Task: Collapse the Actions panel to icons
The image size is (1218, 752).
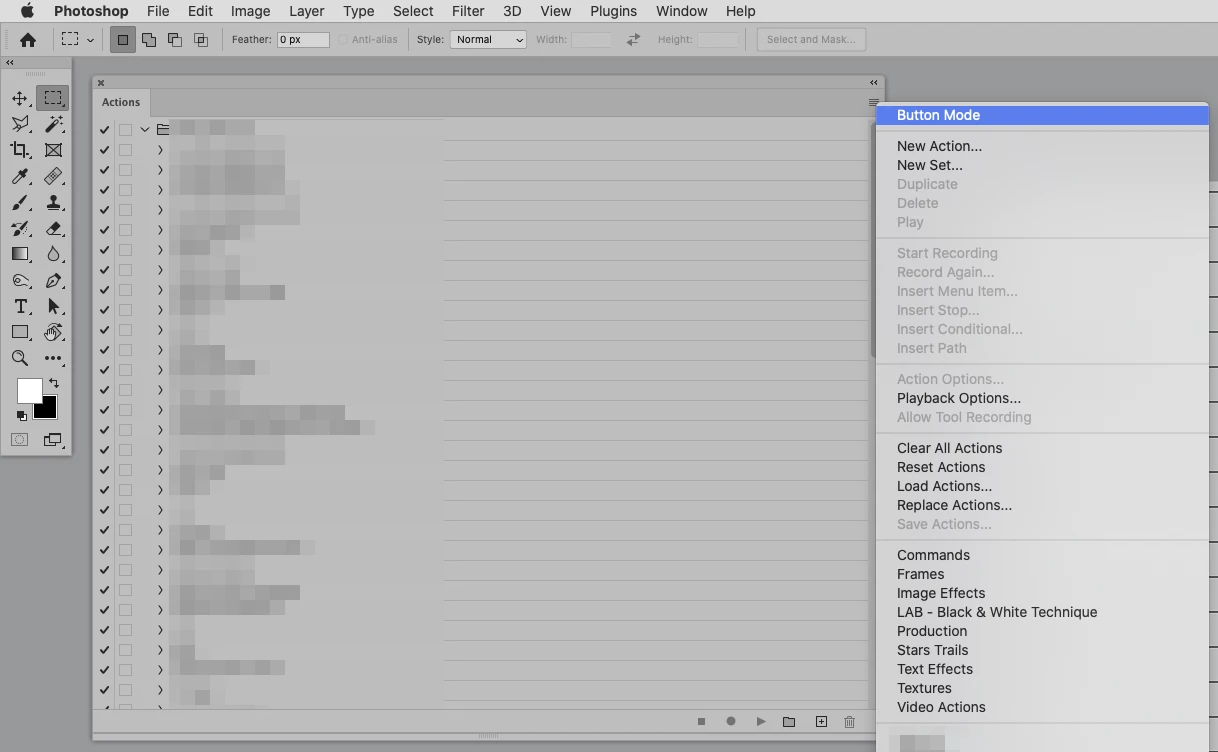Action: tap(874, 83)
